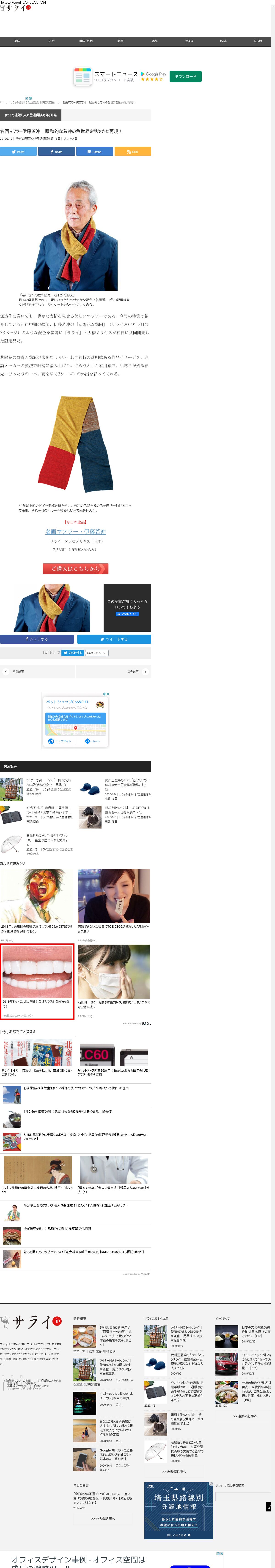Open the ramen bowl pickup article thumbnail
Image resolution: width=275 pixels, height=1568 pixels.
227,1392
